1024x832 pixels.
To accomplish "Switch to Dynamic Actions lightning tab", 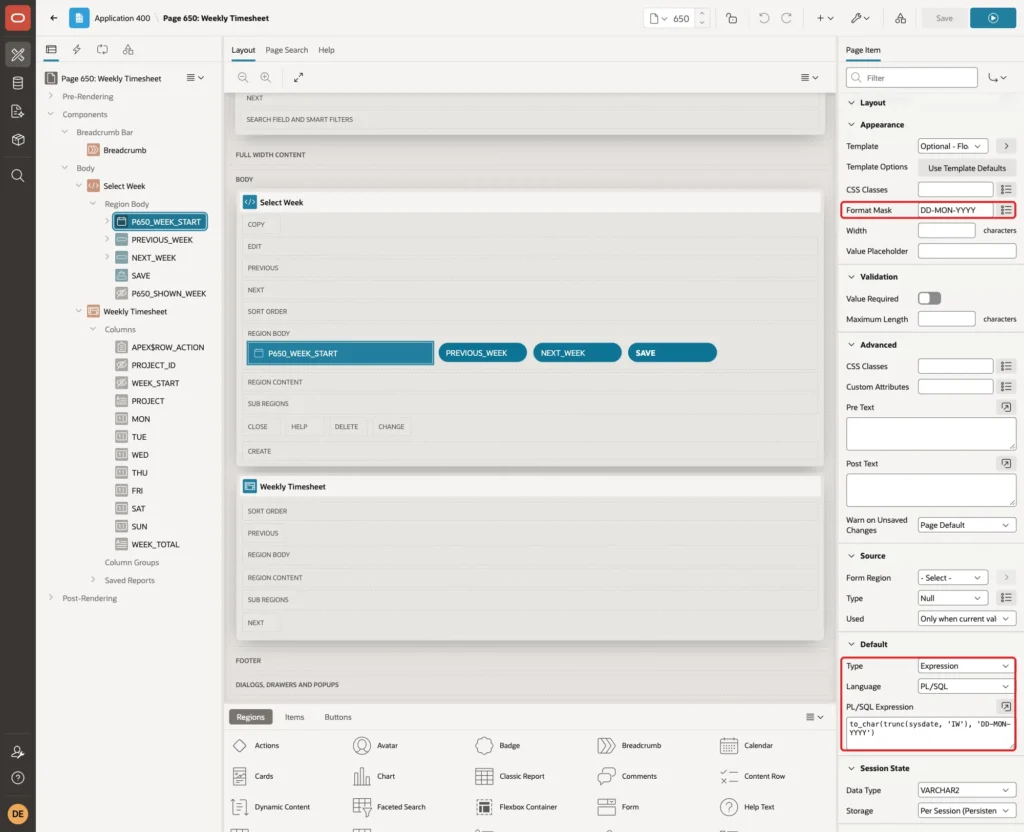I will pyautogui.click(x=76, y=50).
